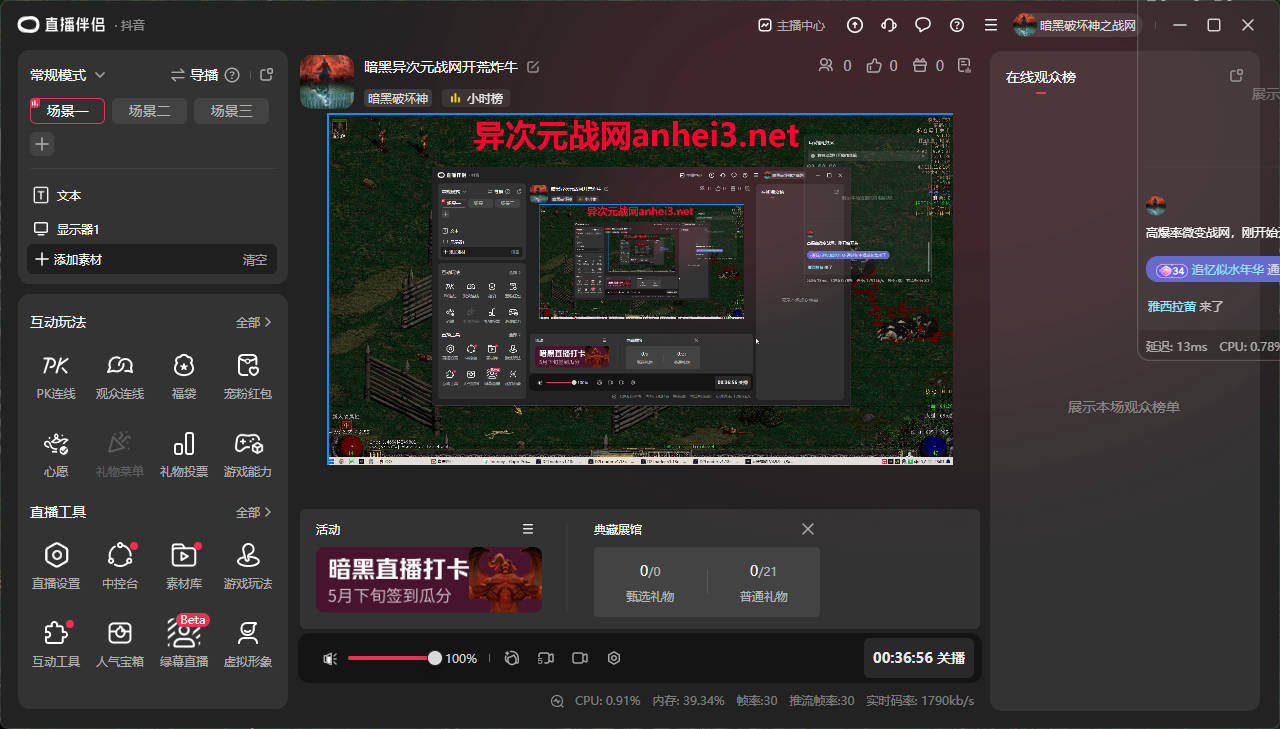
Task: Click the likes thumbs-up icon
Action: click(x=875, y=65)
